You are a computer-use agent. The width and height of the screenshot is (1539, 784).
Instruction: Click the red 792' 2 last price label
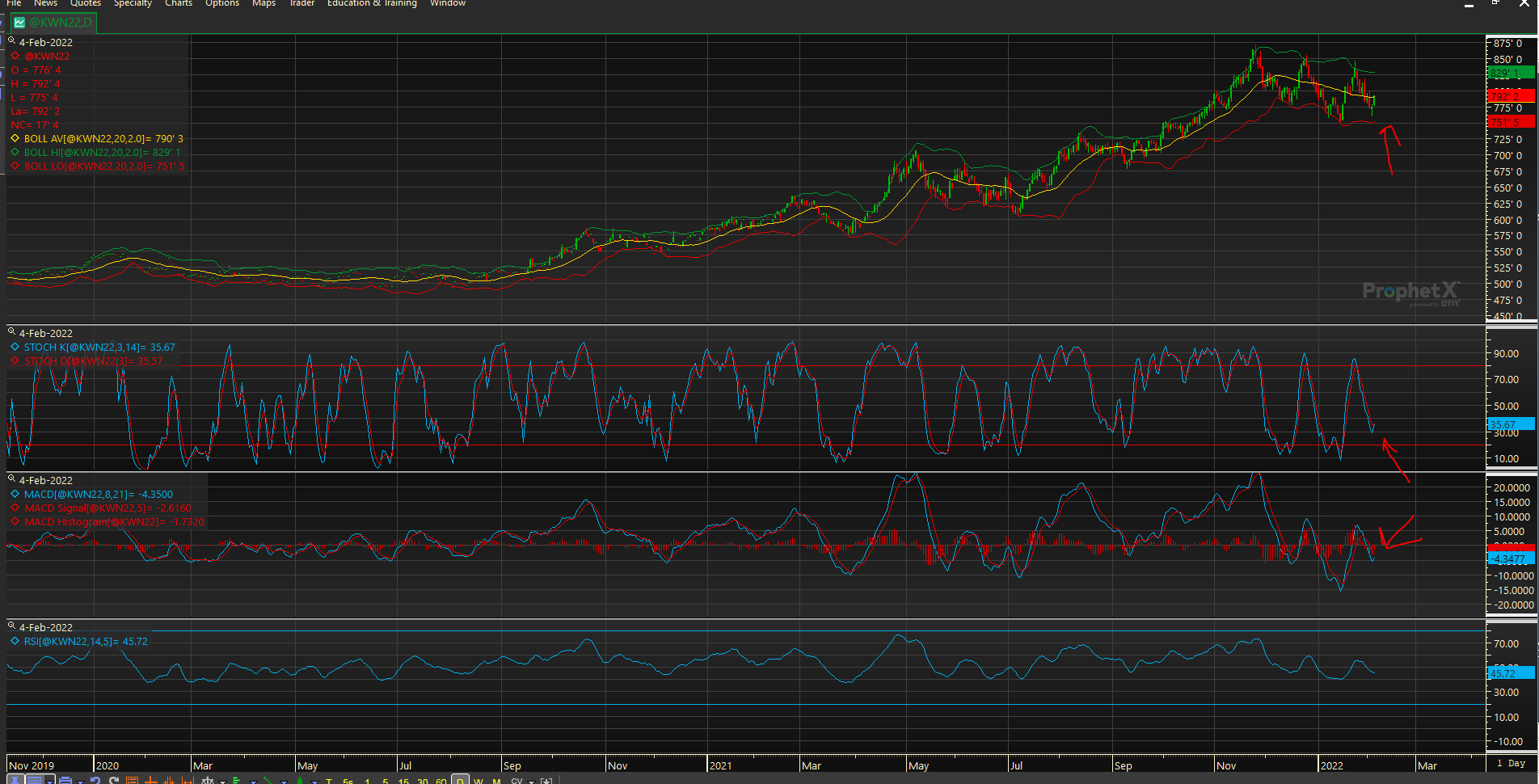click(1511, 95)
